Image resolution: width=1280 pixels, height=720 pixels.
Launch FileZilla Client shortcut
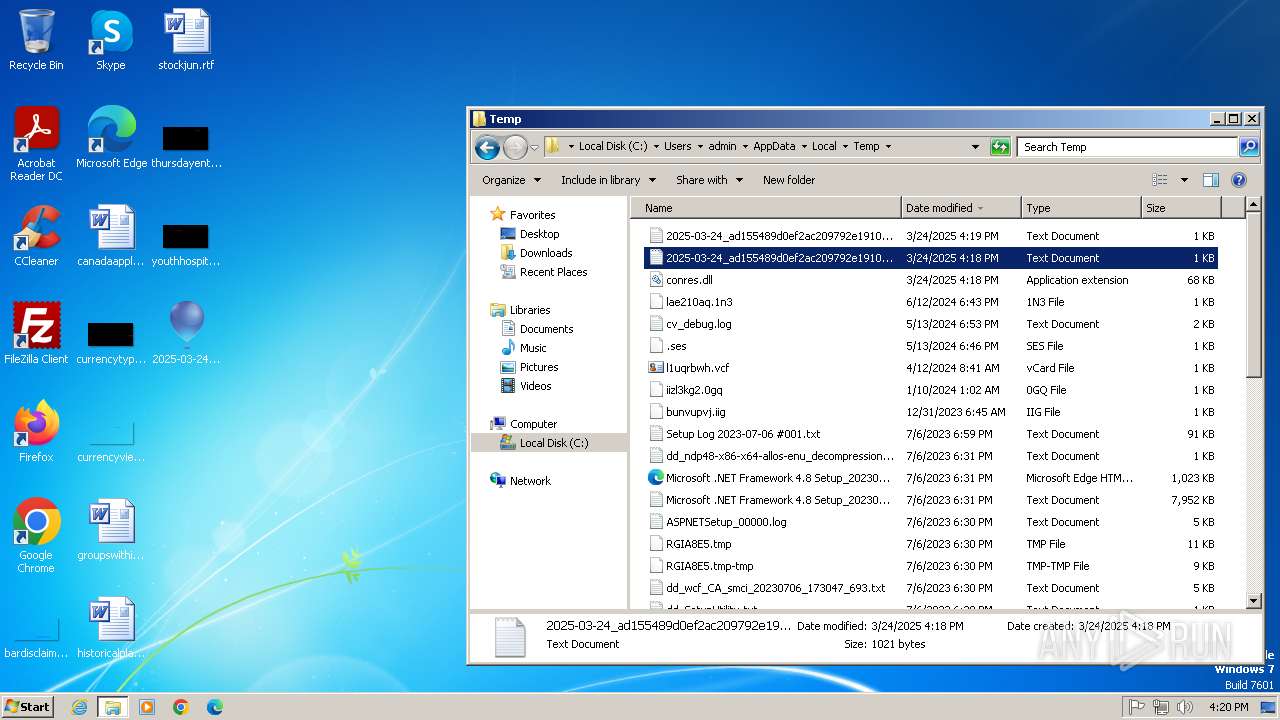tap(36, 334)
